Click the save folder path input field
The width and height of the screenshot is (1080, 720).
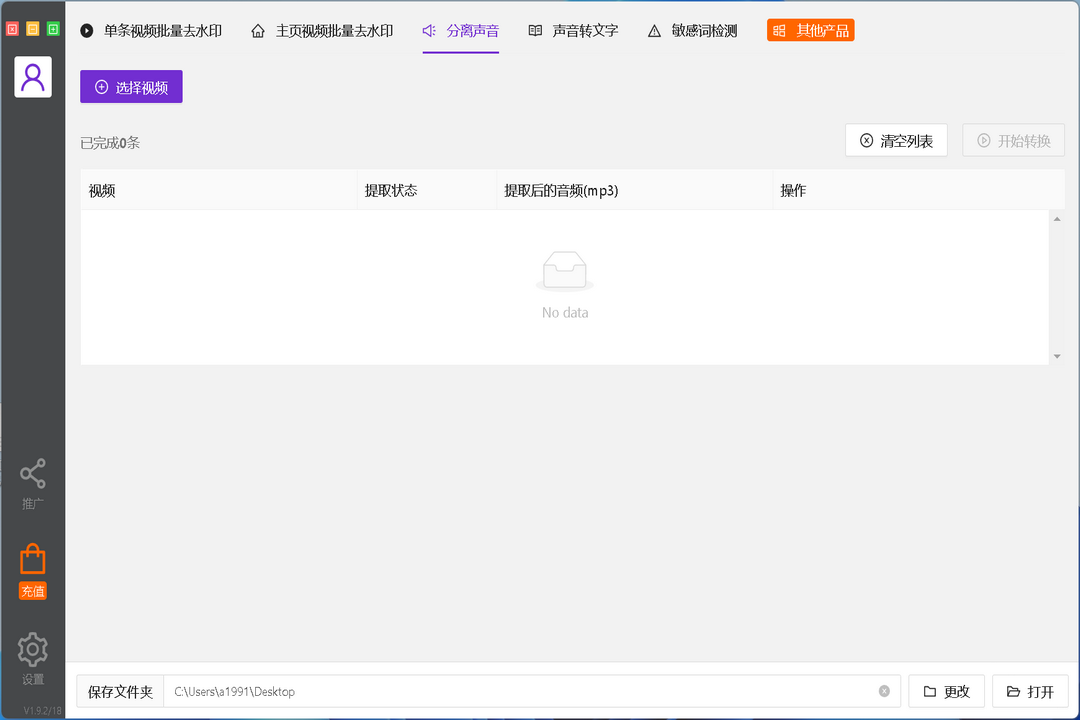point(500,691)
